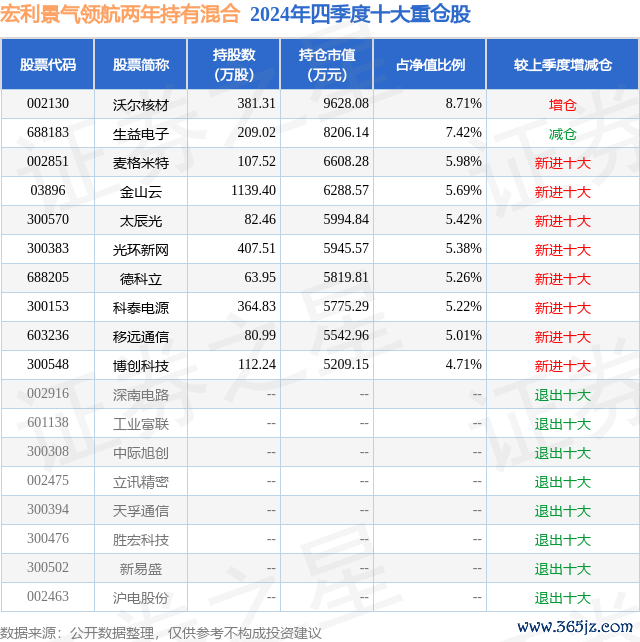The width and height of the screenshot is (640, 642).
Task: Click market value 5542.96
Action: point(346,336)
